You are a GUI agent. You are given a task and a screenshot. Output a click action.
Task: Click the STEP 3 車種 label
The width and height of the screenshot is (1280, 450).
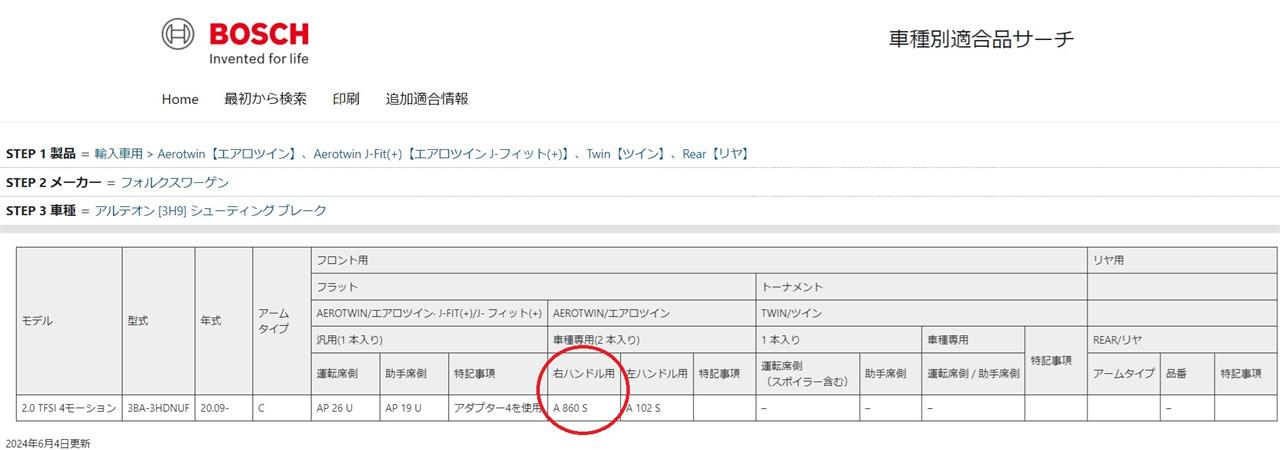click(x=41, y=210)
